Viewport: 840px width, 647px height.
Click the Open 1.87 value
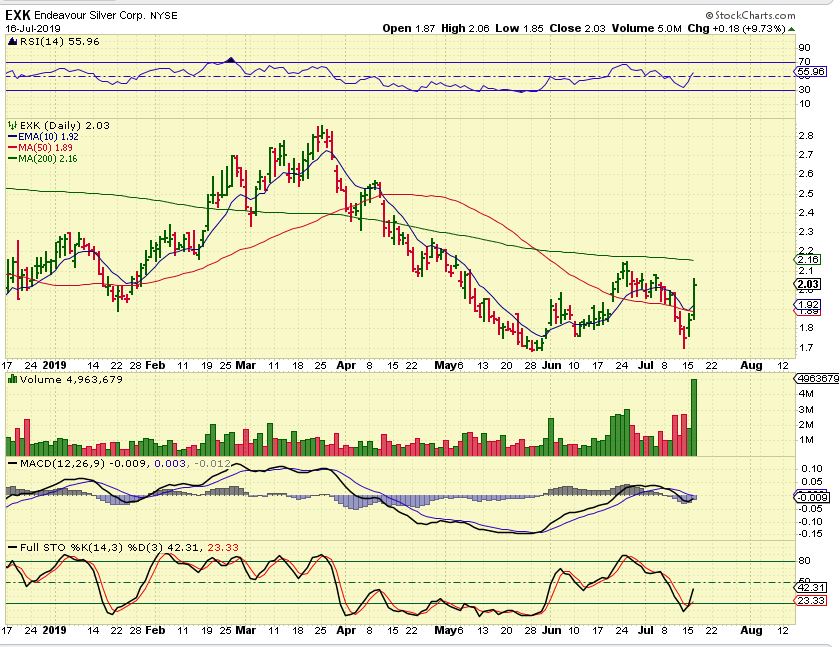pyautogui.click(x=408, y=28)
